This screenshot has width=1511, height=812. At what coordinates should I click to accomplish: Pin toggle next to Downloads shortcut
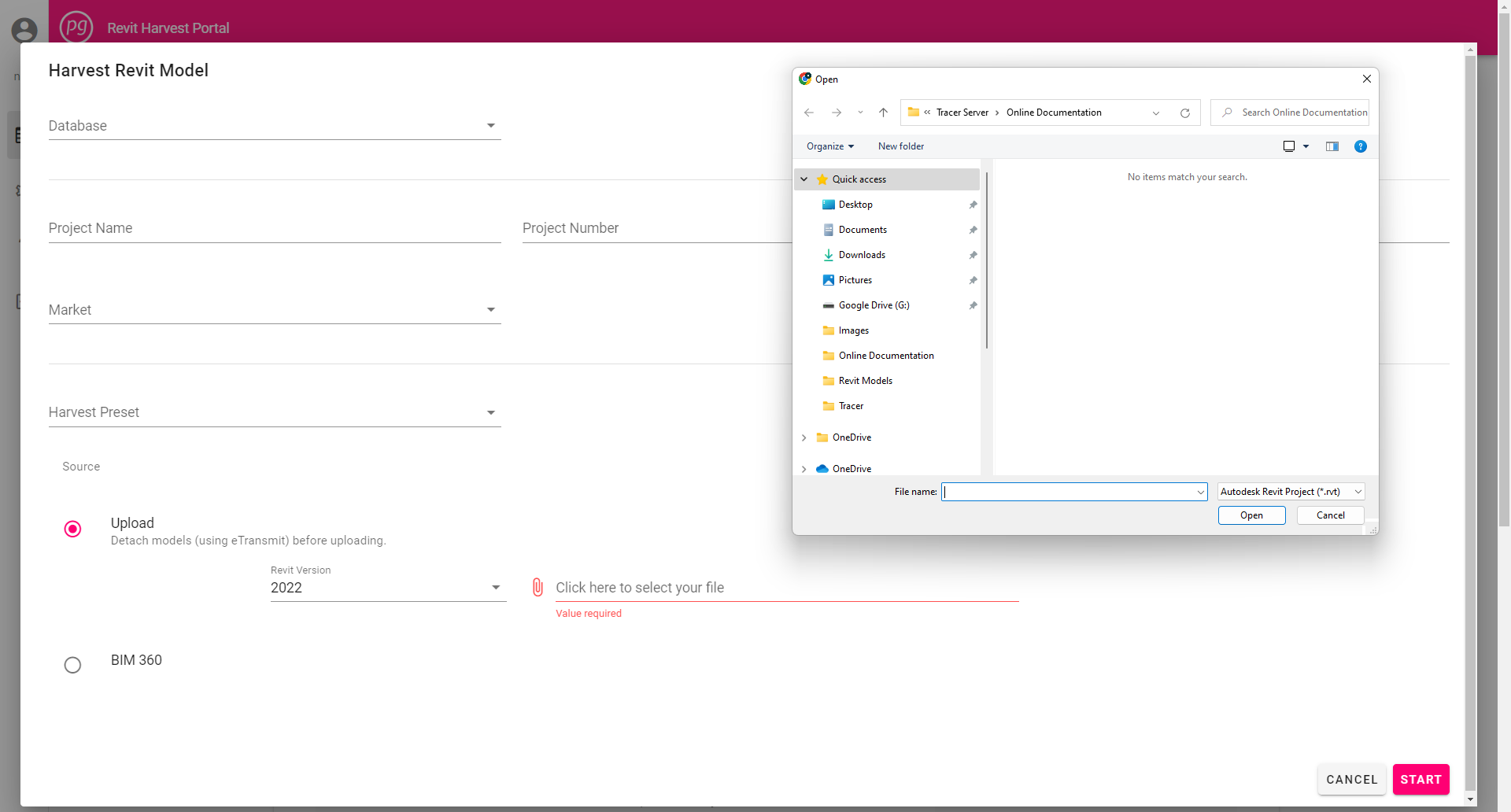coord(973,255)
